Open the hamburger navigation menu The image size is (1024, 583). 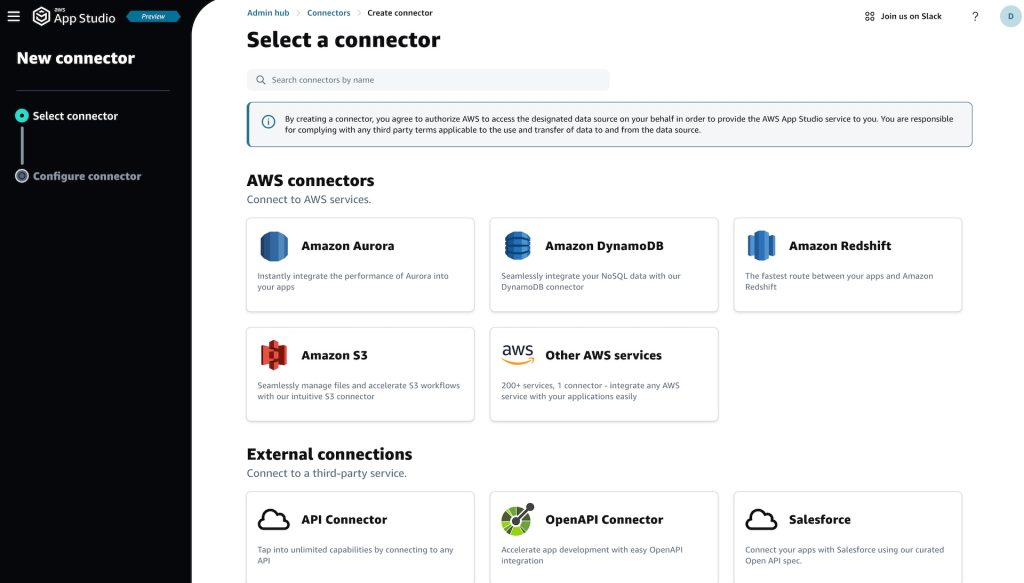pos(14,16)
